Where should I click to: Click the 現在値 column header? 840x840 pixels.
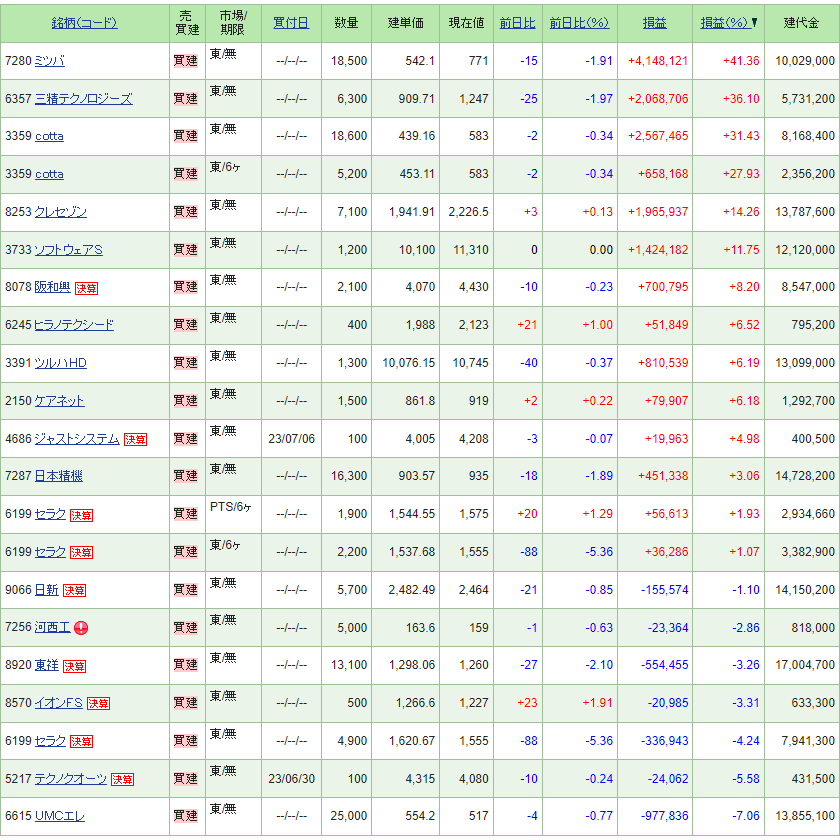pyautogui.click(x=466, y=22)
